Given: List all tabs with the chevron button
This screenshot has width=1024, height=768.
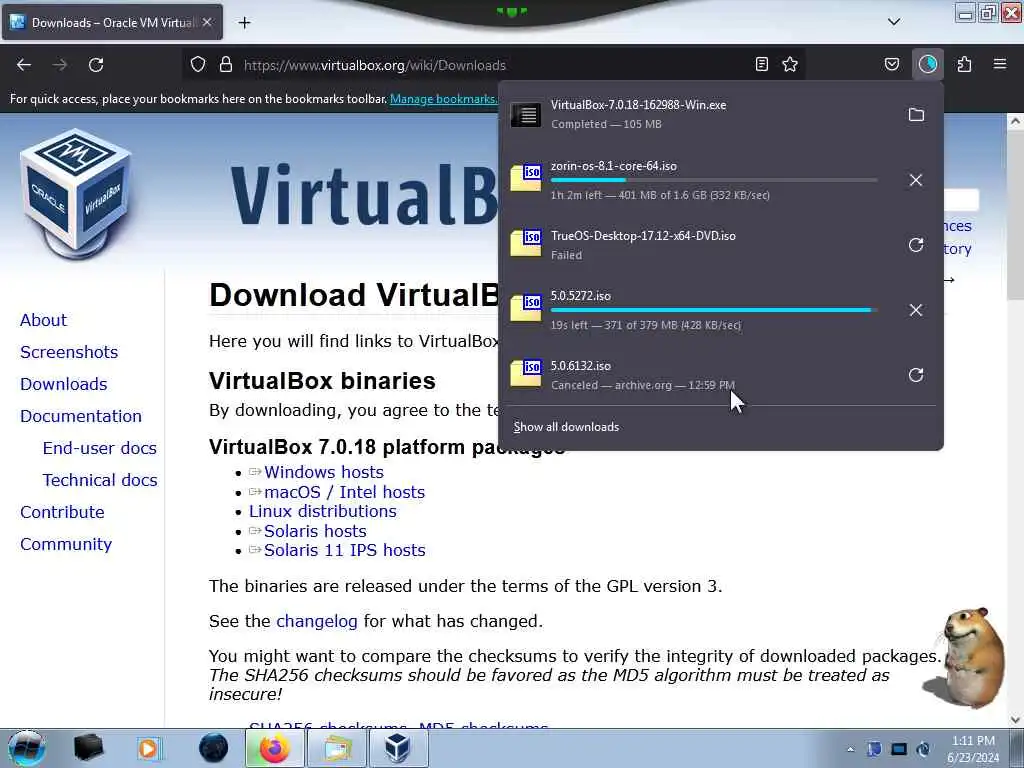Looking at the screenshot, I should 894,22.
